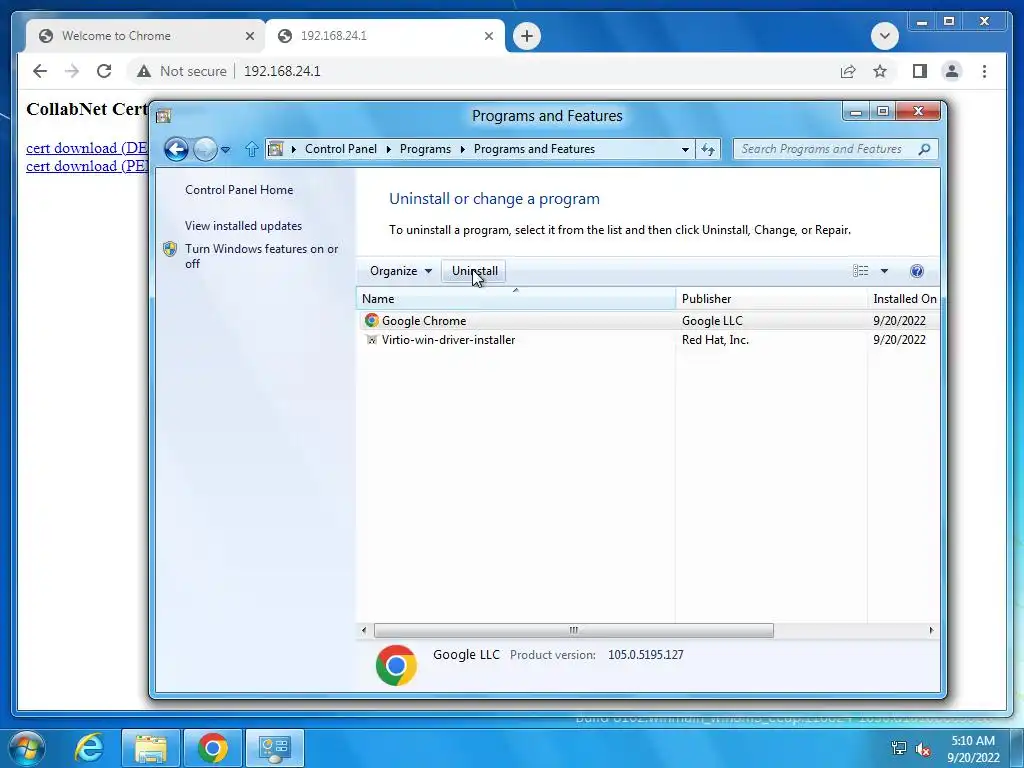Click muted volume icon in tray
This screenshot has width=1024, height=768.
coord(923,748)
